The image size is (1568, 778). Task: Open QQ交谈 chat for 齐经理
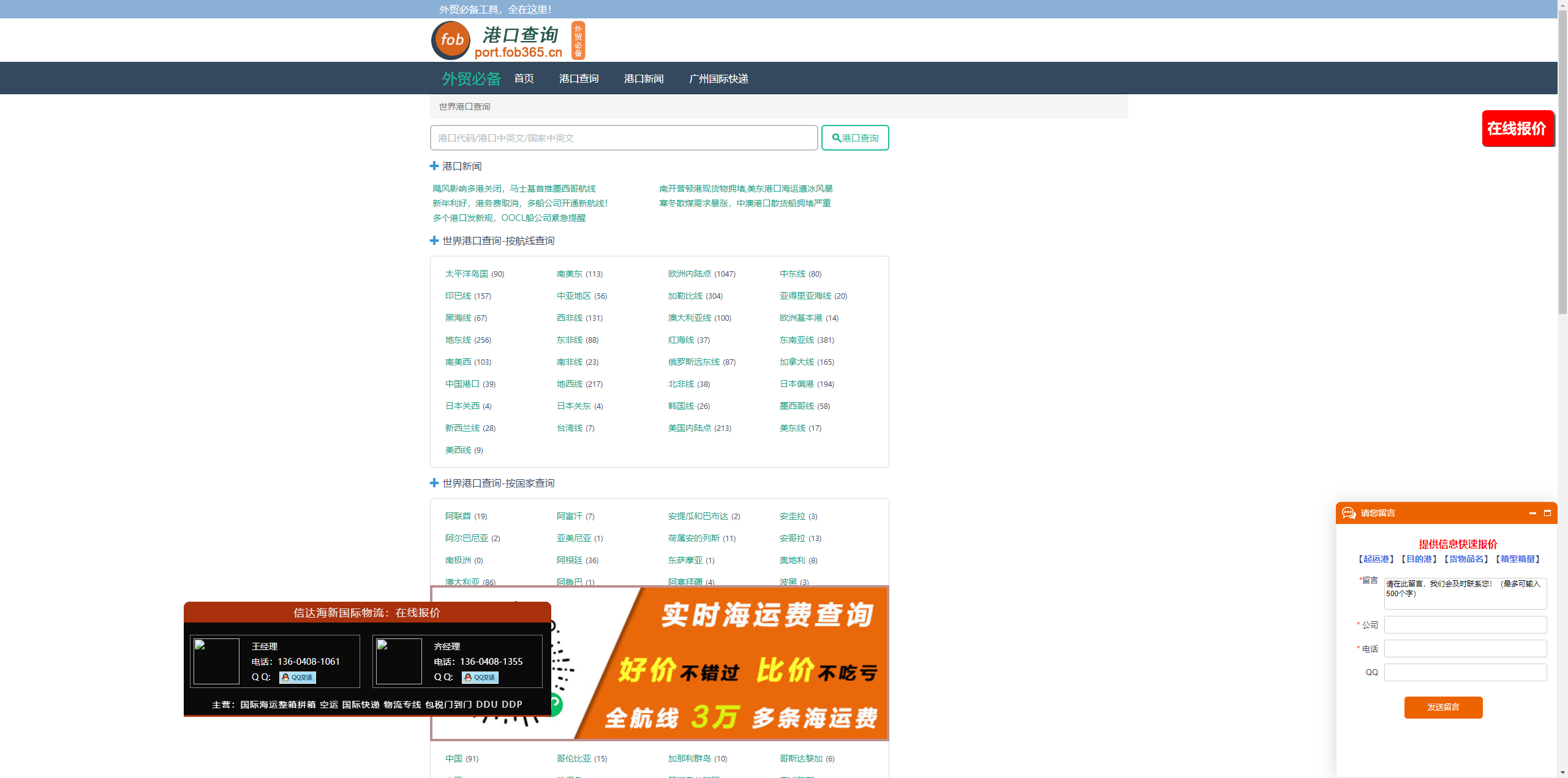point(480,678)
